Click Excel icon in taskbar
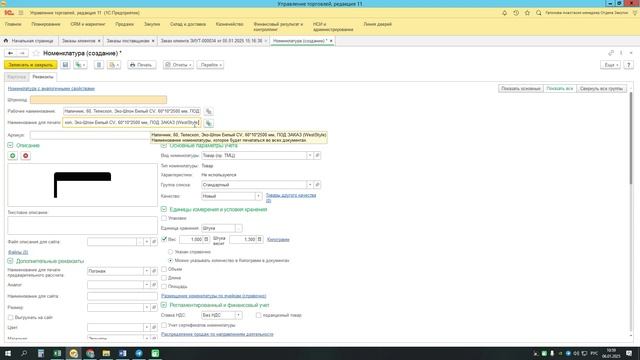Viewport: 640px width, 360px height. click(x=57, y=353)
